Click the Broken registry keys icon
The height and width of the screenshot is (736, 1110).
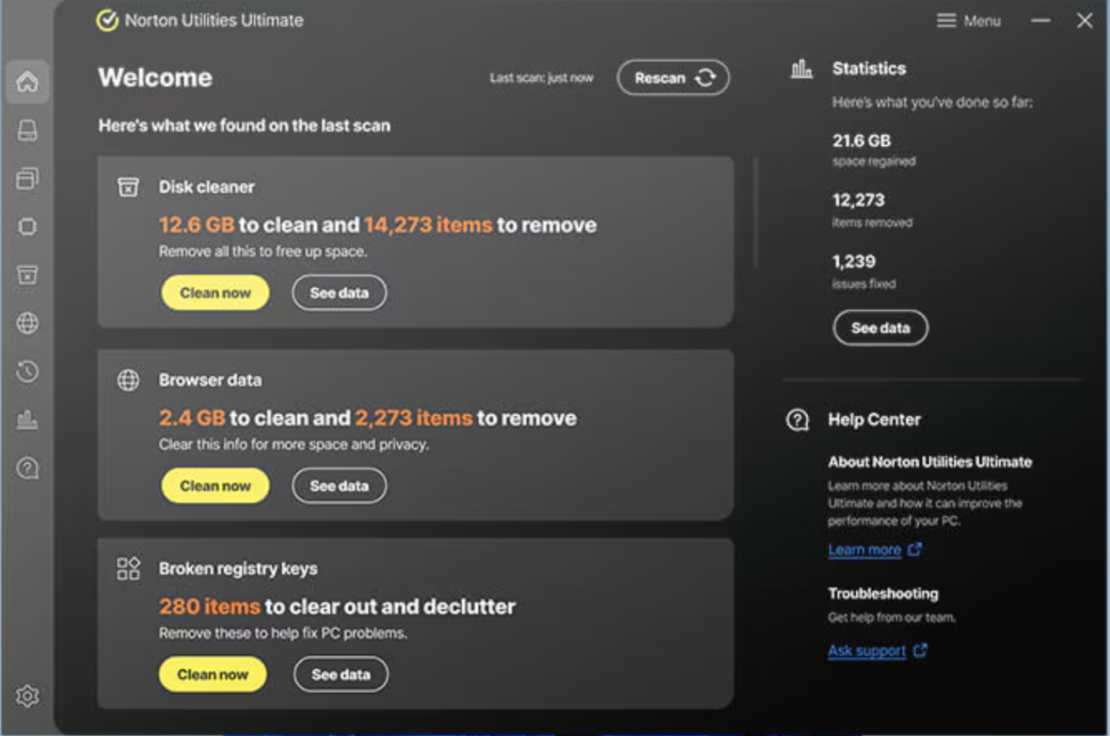128,567
